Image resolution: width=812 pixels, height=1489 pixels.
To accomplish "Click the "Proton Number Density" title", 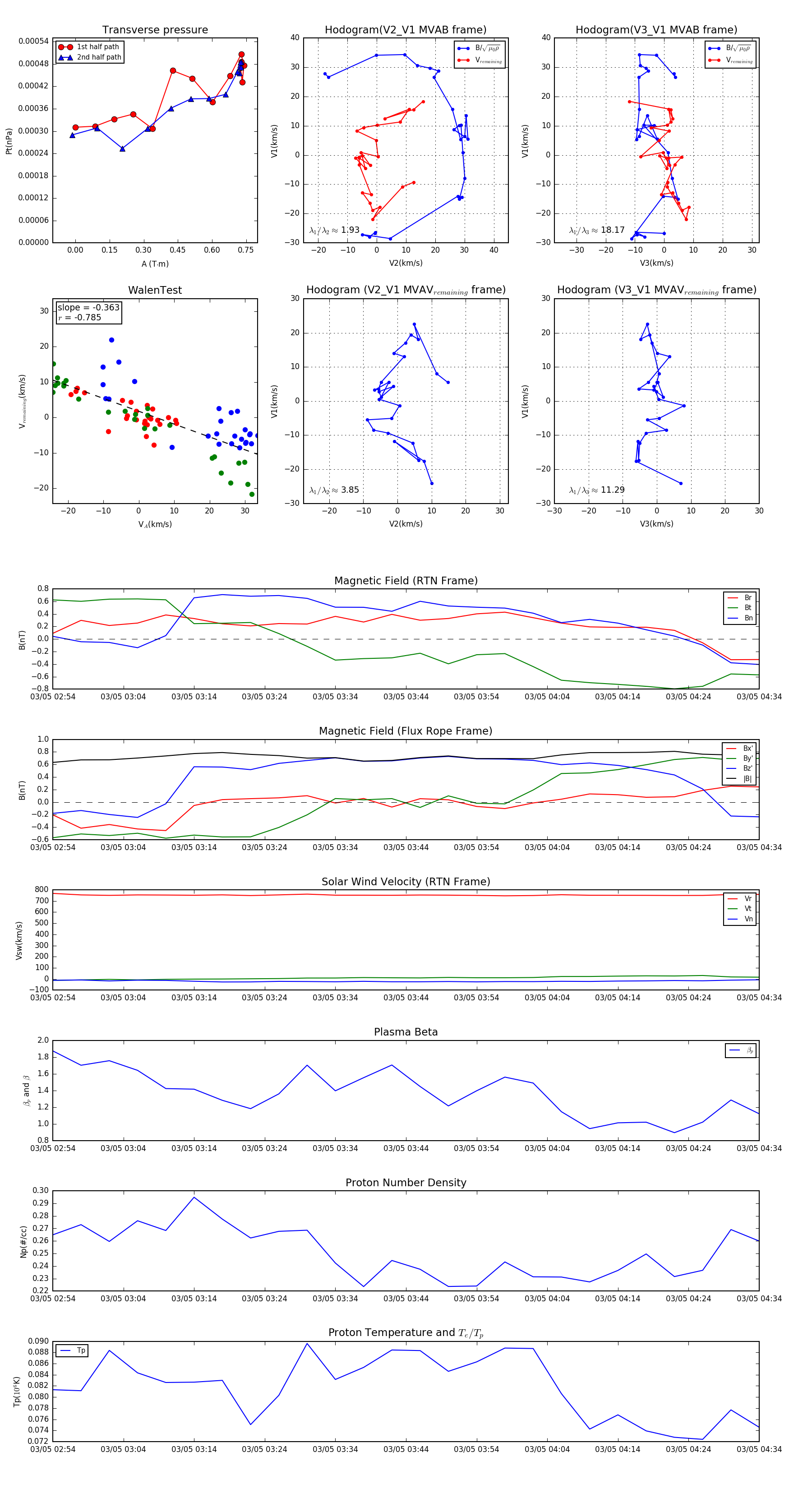I will click(x=406, y=1183).
